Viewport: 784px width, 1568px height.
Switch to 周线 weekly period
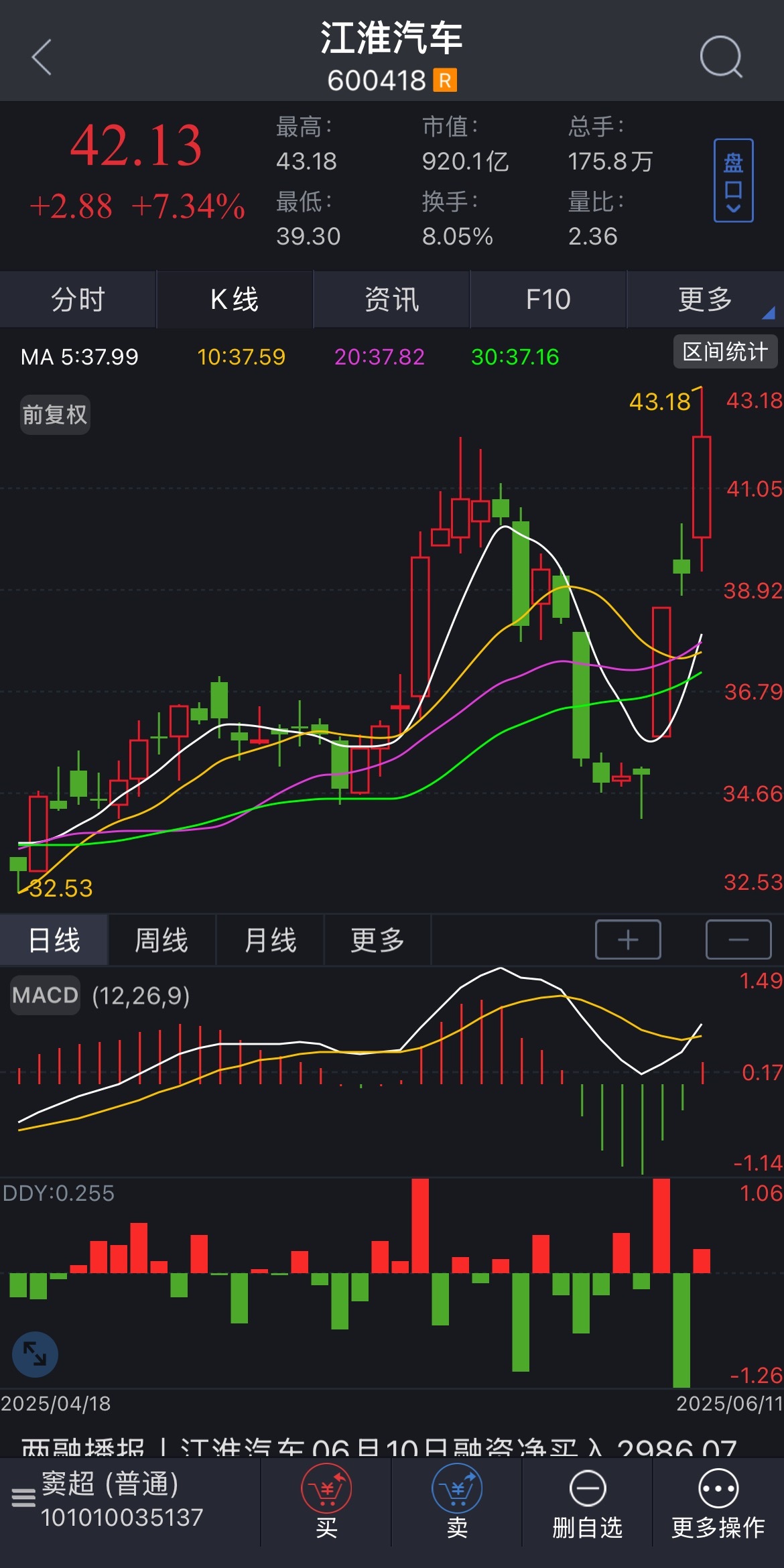pyautogui.click(x=161, y=939)
